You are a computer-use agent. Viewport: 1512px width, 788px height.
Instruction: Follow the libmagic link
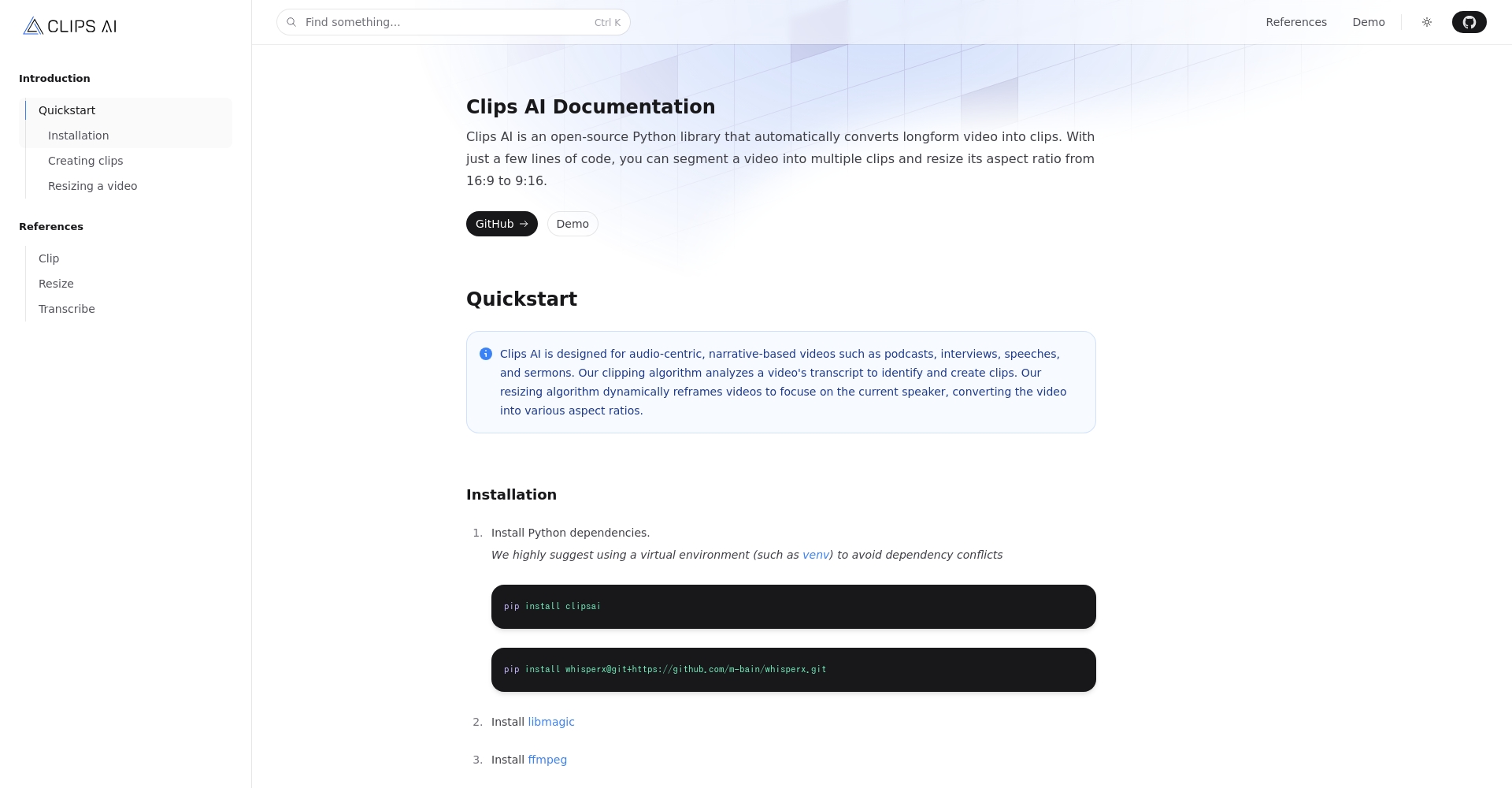(551, 722)
